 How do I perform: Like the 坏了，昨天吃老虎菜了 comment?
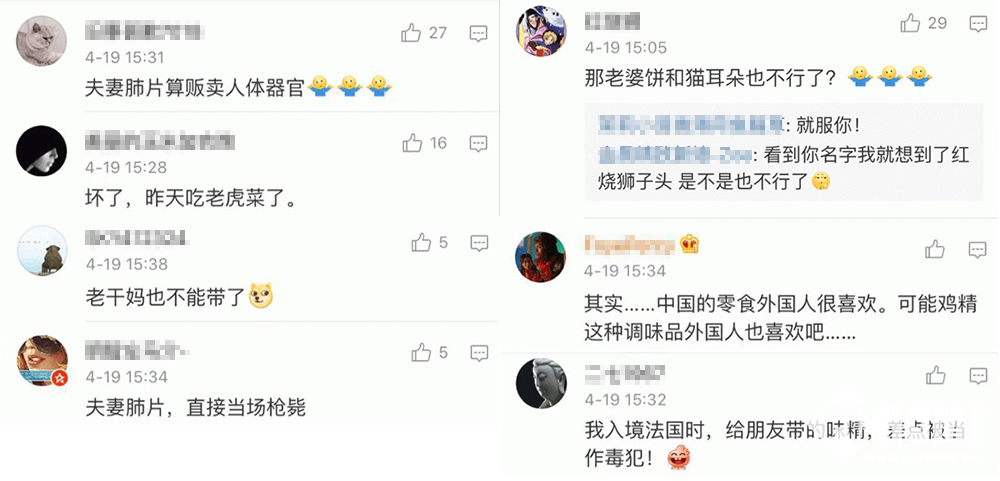point(412,143)
